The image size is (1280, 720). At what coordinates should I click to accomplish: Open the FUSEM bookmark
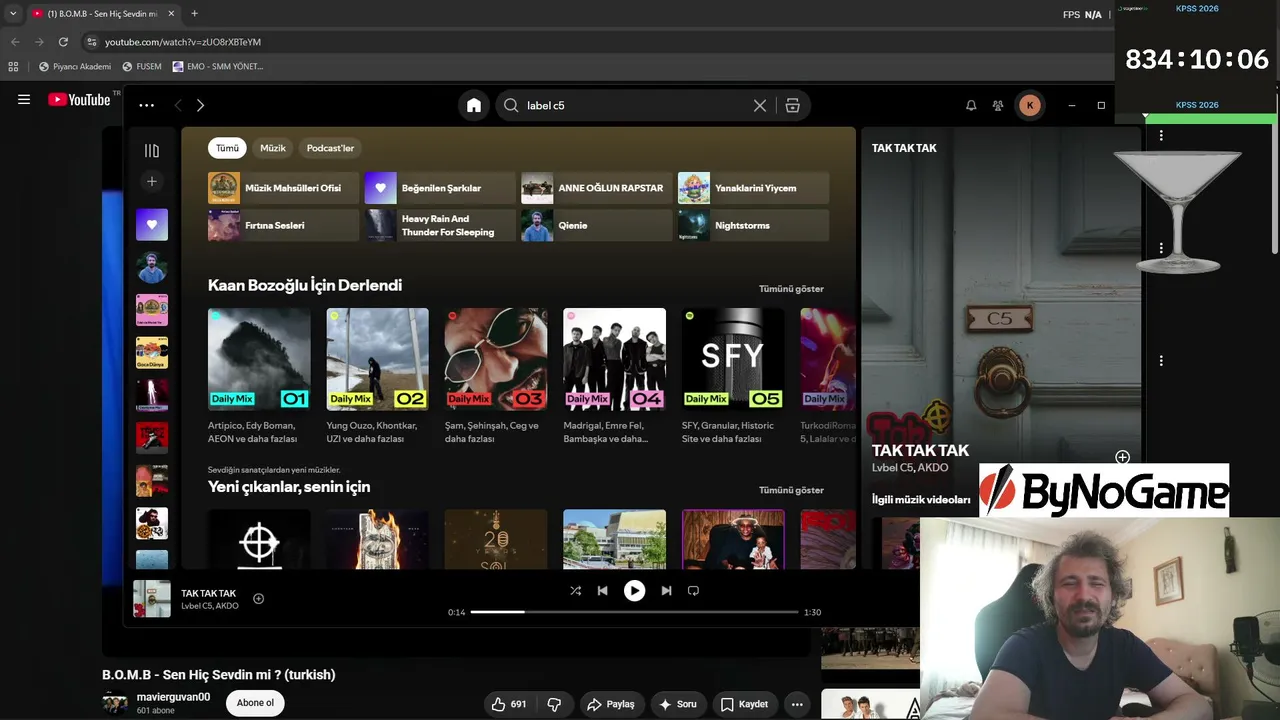141,67
